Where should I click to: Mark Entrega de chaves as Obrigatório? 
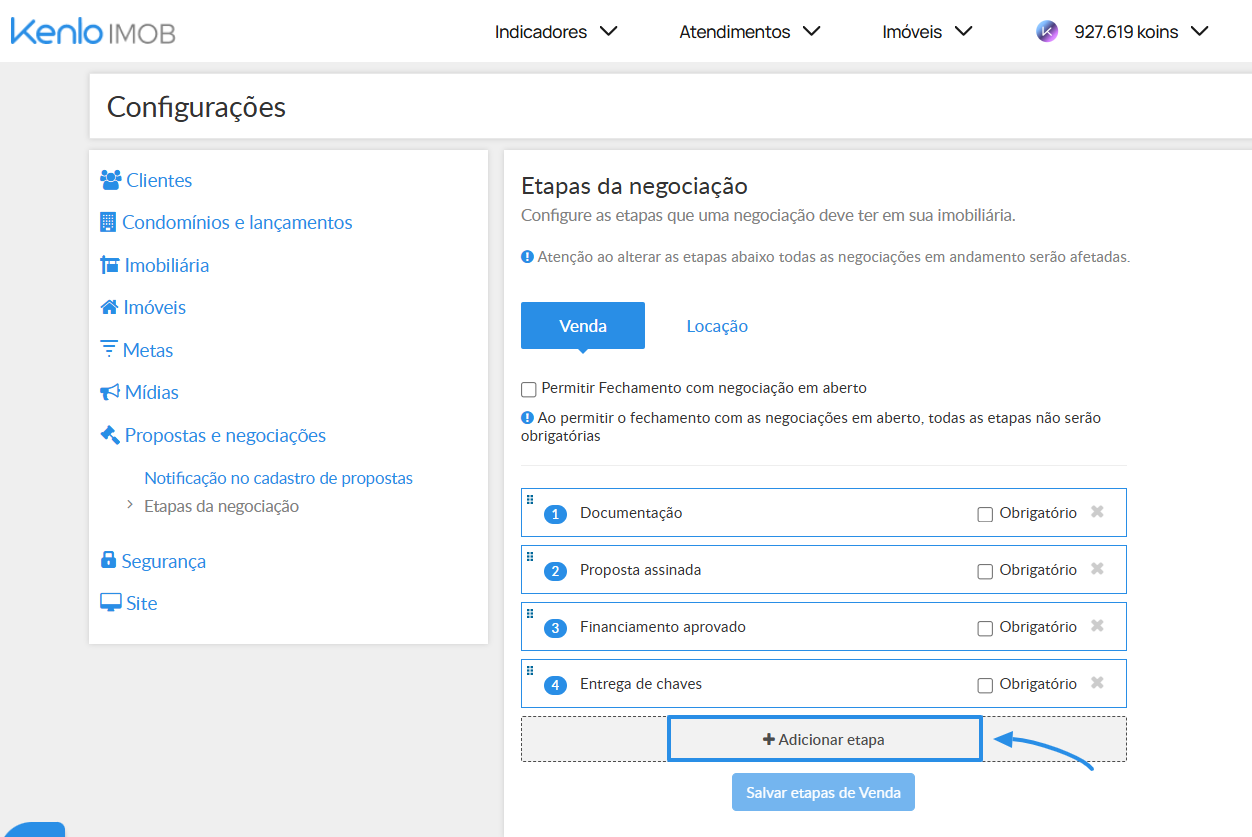(x=985, y=685)
